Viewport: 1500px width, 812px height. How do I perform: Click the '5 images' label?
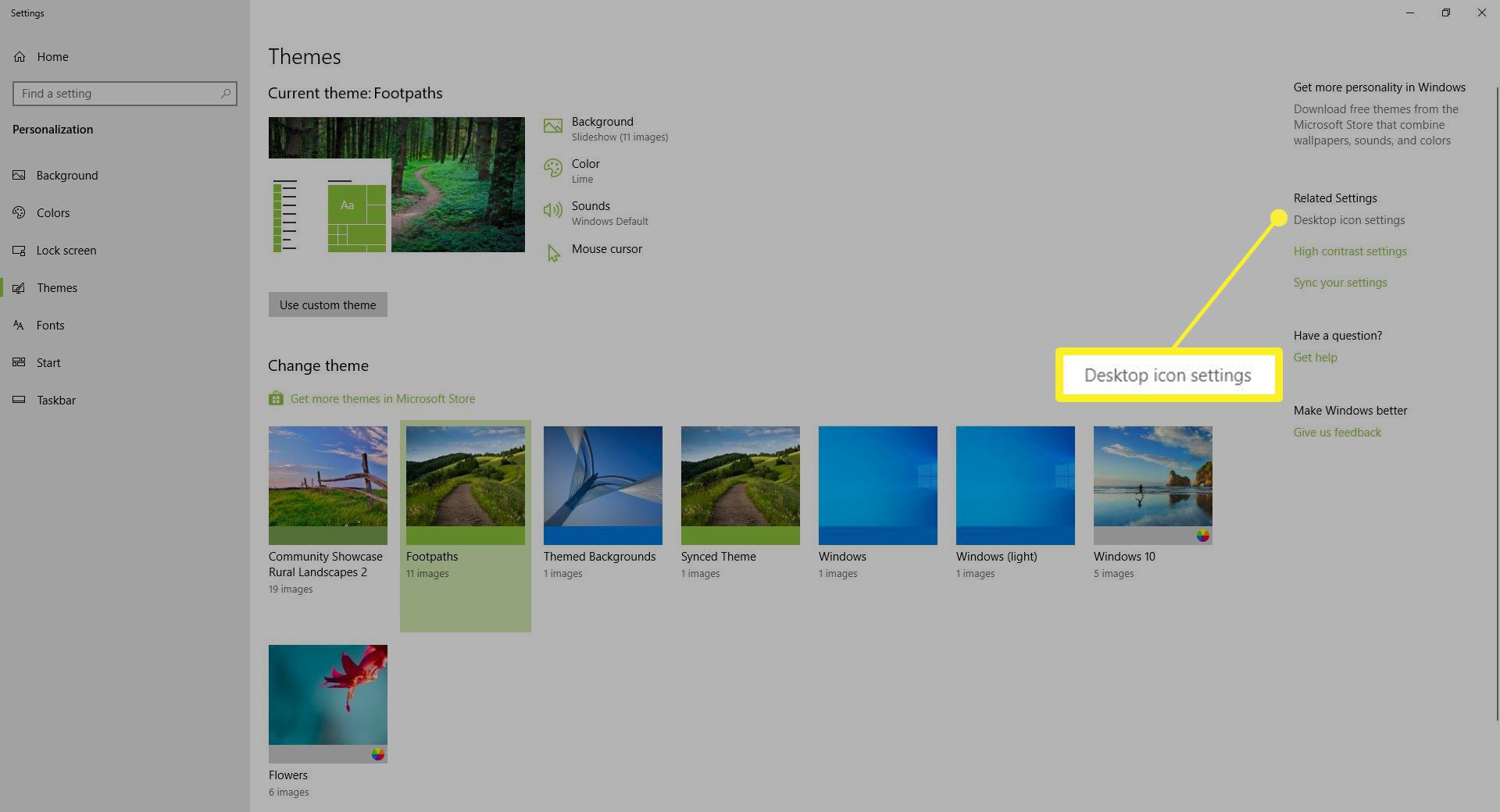pos(1114,574)
